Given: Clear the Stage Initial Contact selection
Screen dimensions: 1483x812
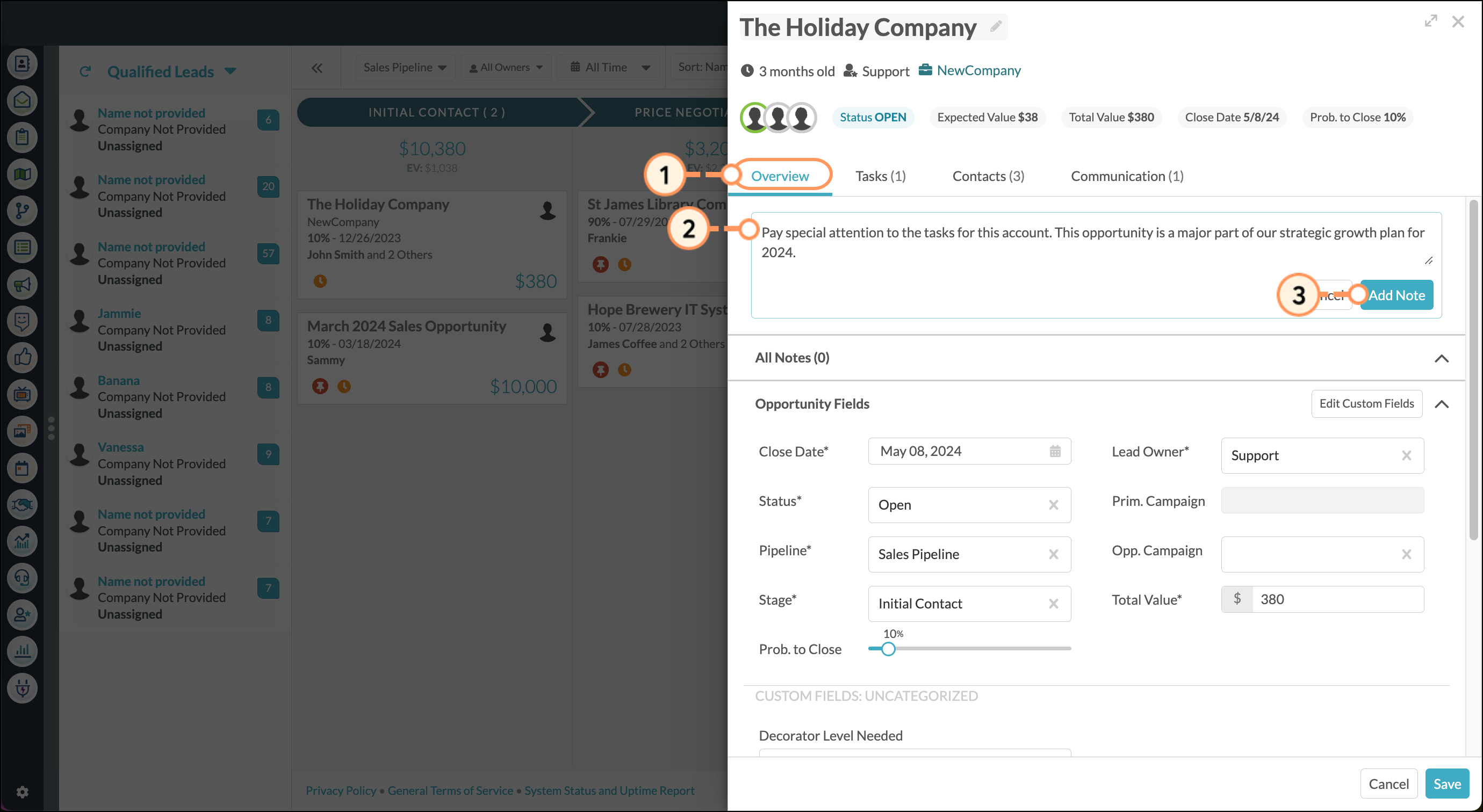Looking at the screenshot, I should pyautogui.click(x=1053, y=604).
